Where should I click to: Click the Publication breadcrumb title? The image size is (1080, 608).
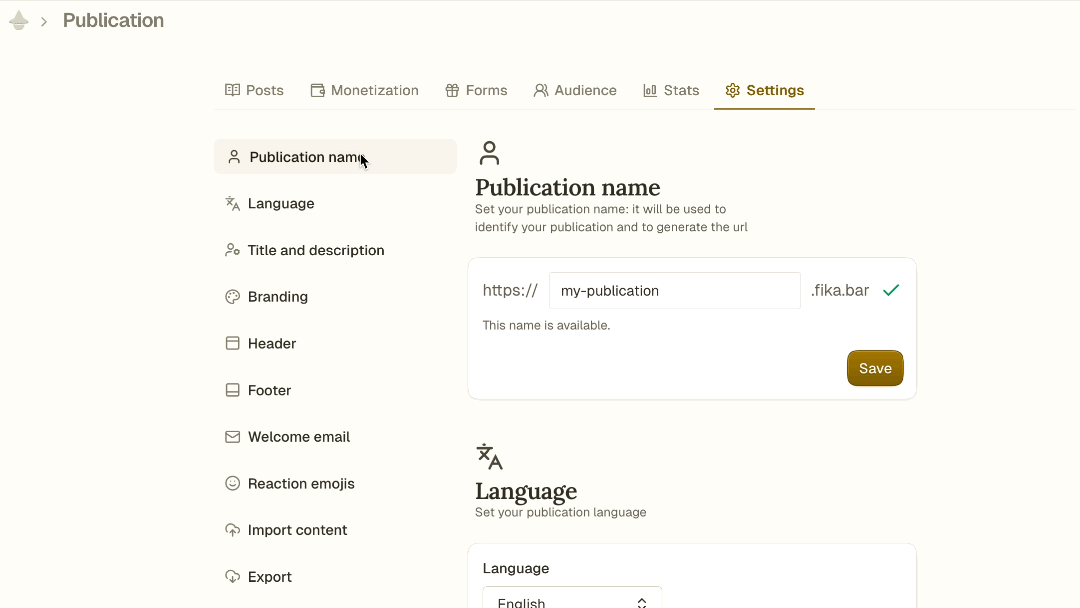(113, 21)
